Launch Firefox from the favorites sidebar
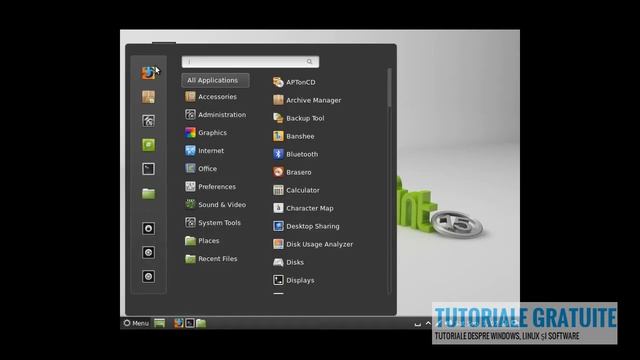Viewport: 640px width, 360px height. tap(148, 73)
